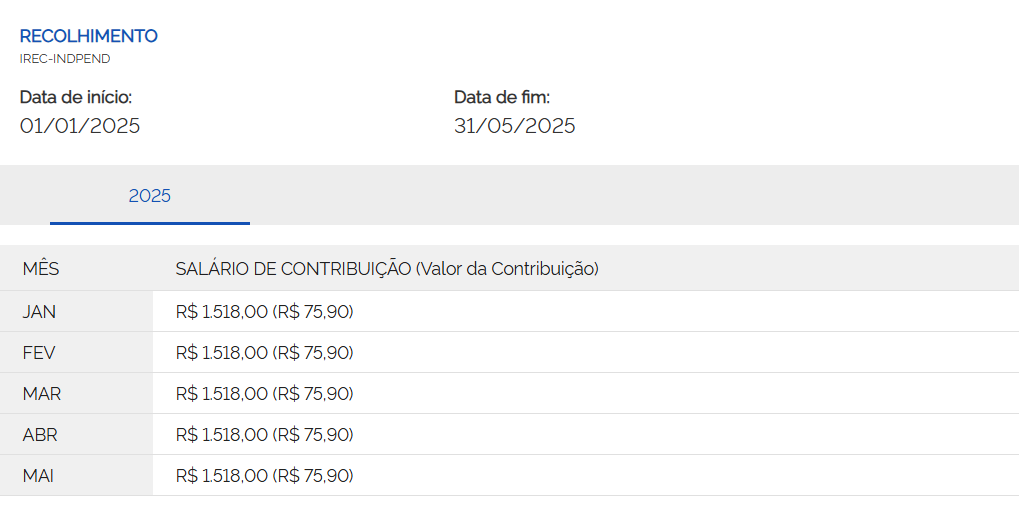Screen dimensions: 1019x514
Task: Click the Data de início value 01/01/2025
Action: pos(80,125)
